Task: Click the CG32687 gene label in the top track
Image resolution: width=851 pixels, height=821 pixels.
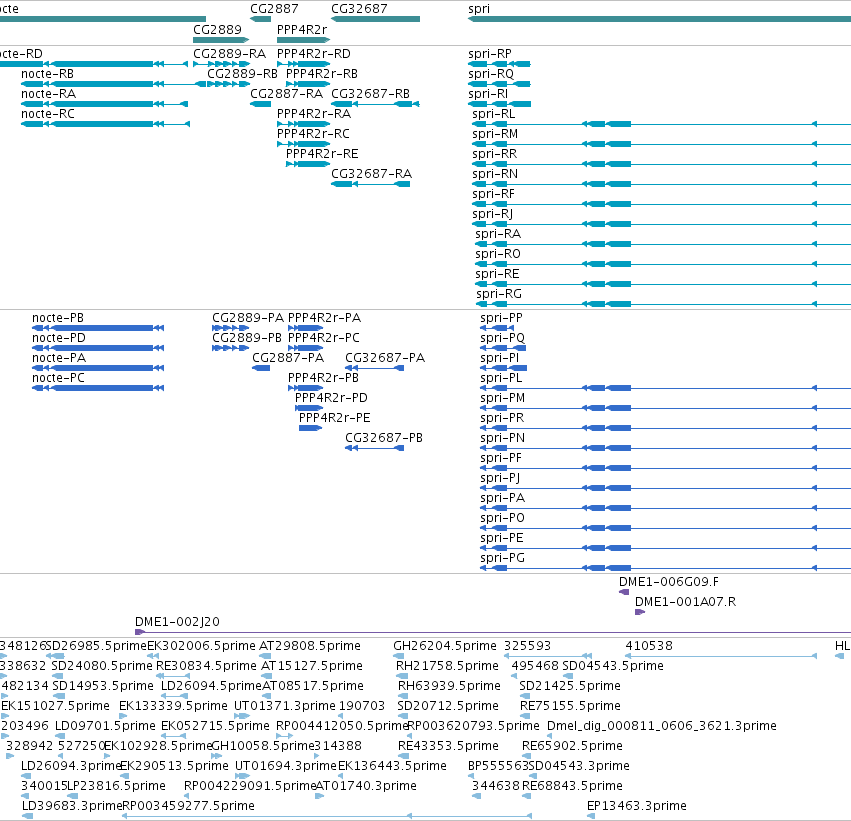Action: pyautogui.click(x=359, y=9)
